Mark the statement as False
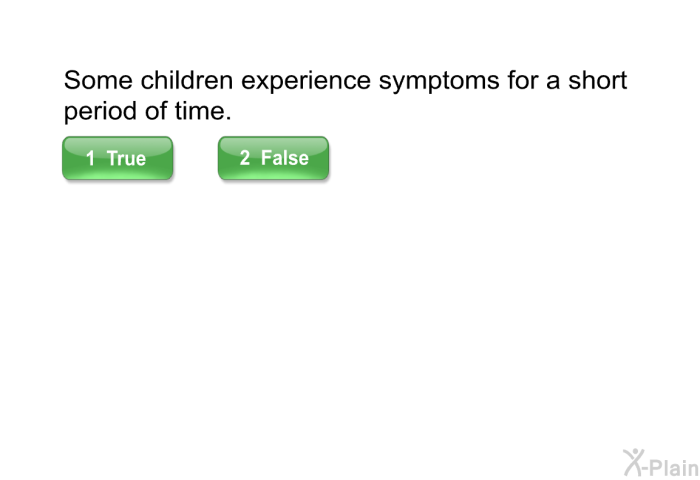Screen dimensions: 700x480 [273, 158]
